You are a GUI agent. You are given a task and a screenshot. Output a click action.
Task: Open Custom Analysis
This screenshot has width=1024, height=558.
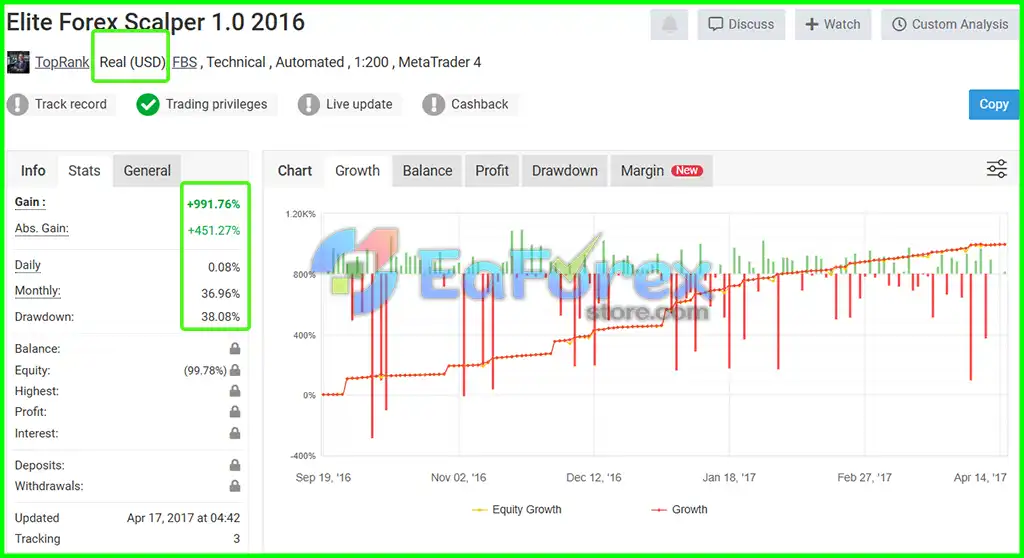click(x=950, y=25)
